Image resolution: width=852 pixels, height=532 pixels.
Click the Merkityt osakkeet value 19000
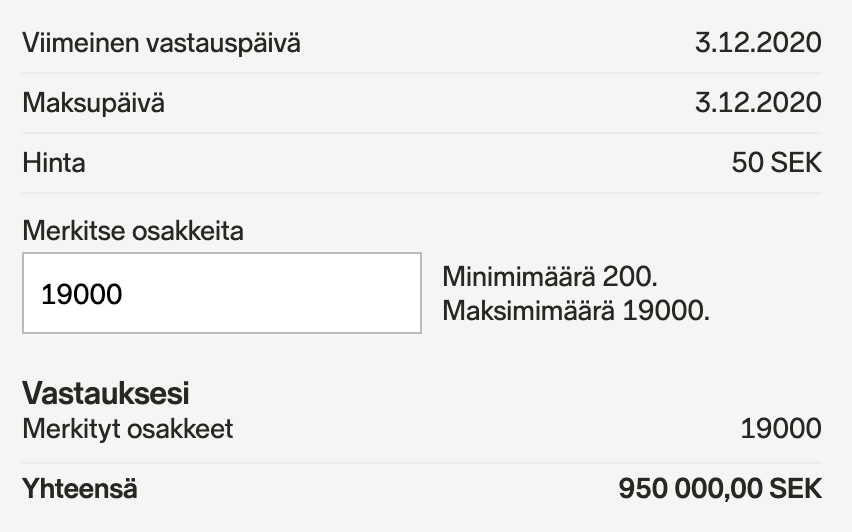point(780,429)
